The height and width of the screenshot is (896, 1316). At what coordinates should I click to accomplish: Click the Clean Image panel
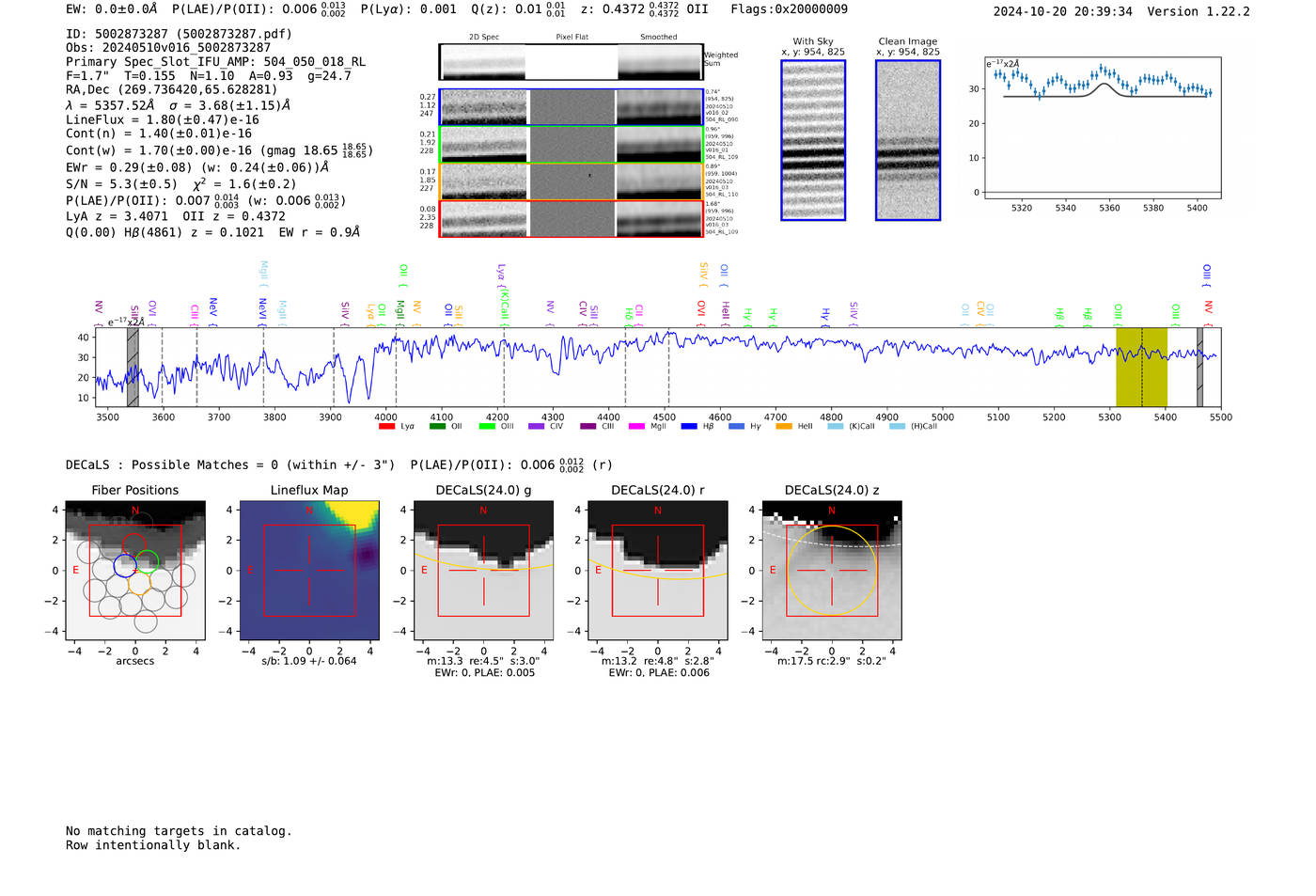[x=908, y=140]
